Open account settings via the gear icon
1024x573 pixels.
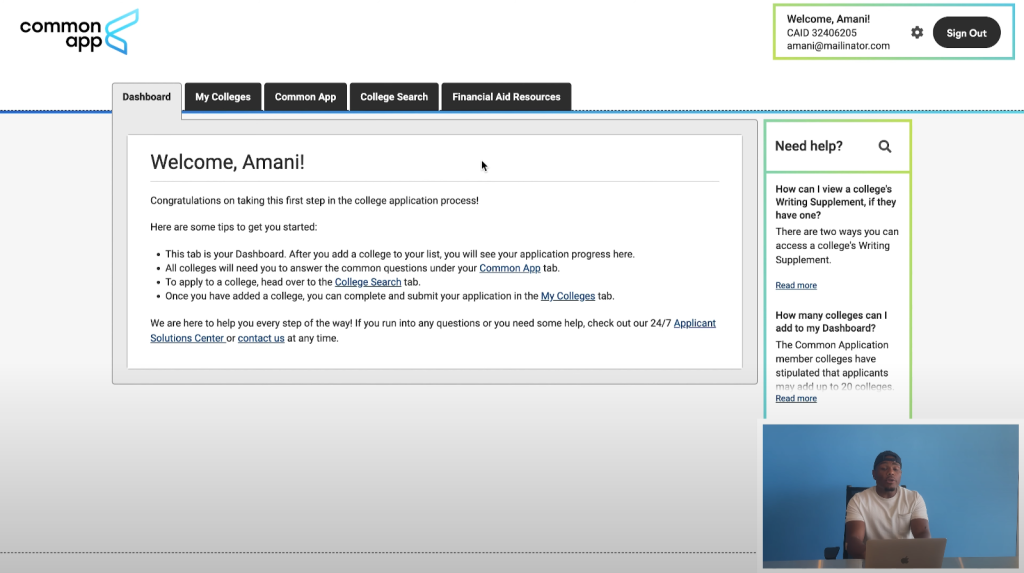[917, 33]
